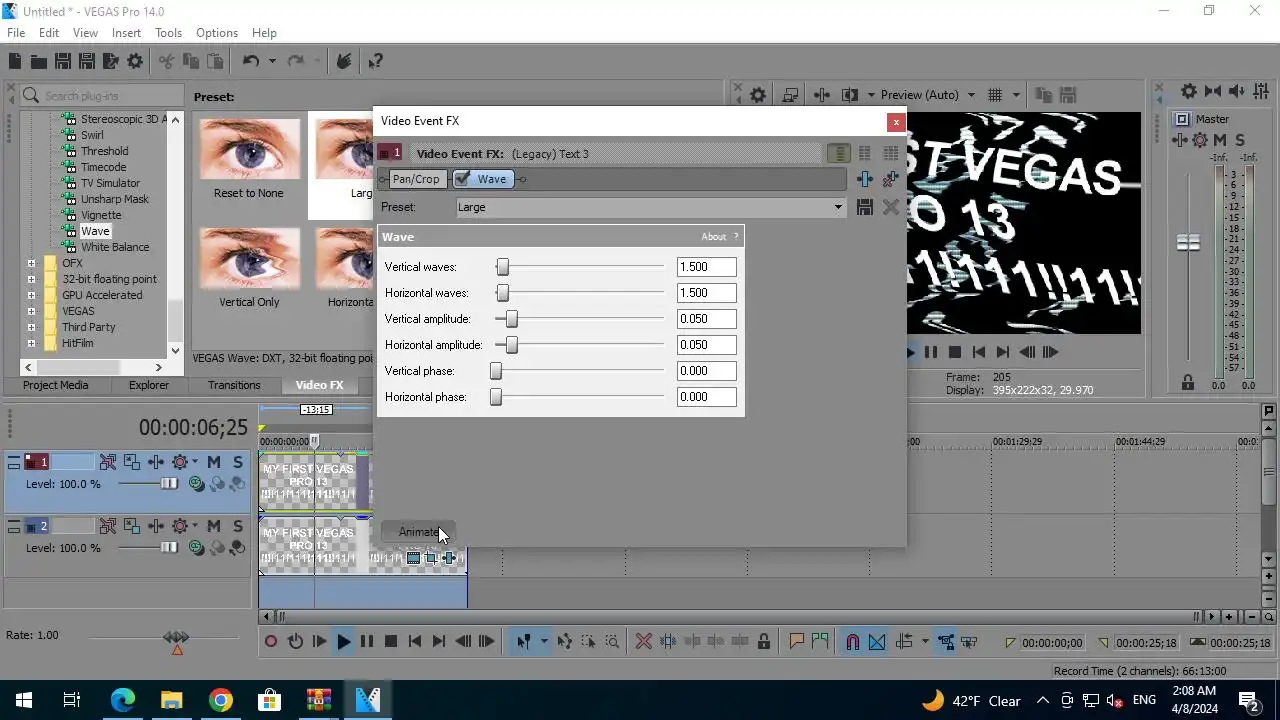Select Wave in plug-in list
Screen dimensions: 1280x720
tap(95, 231)
